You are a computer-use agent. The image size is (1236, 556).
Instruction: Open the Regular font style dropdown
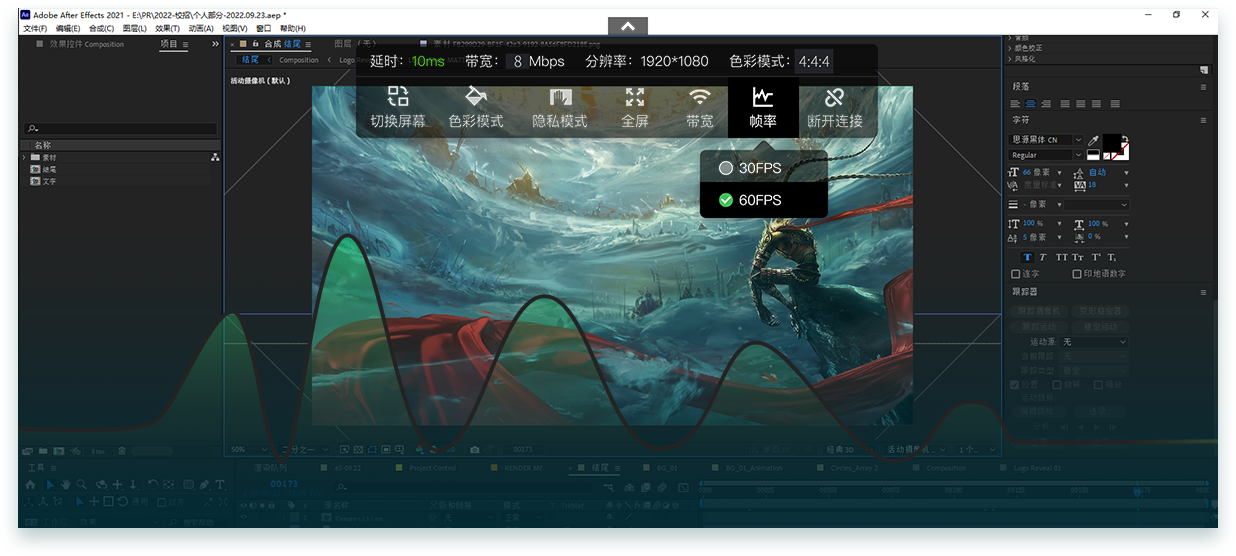[x=1047, y=155]
